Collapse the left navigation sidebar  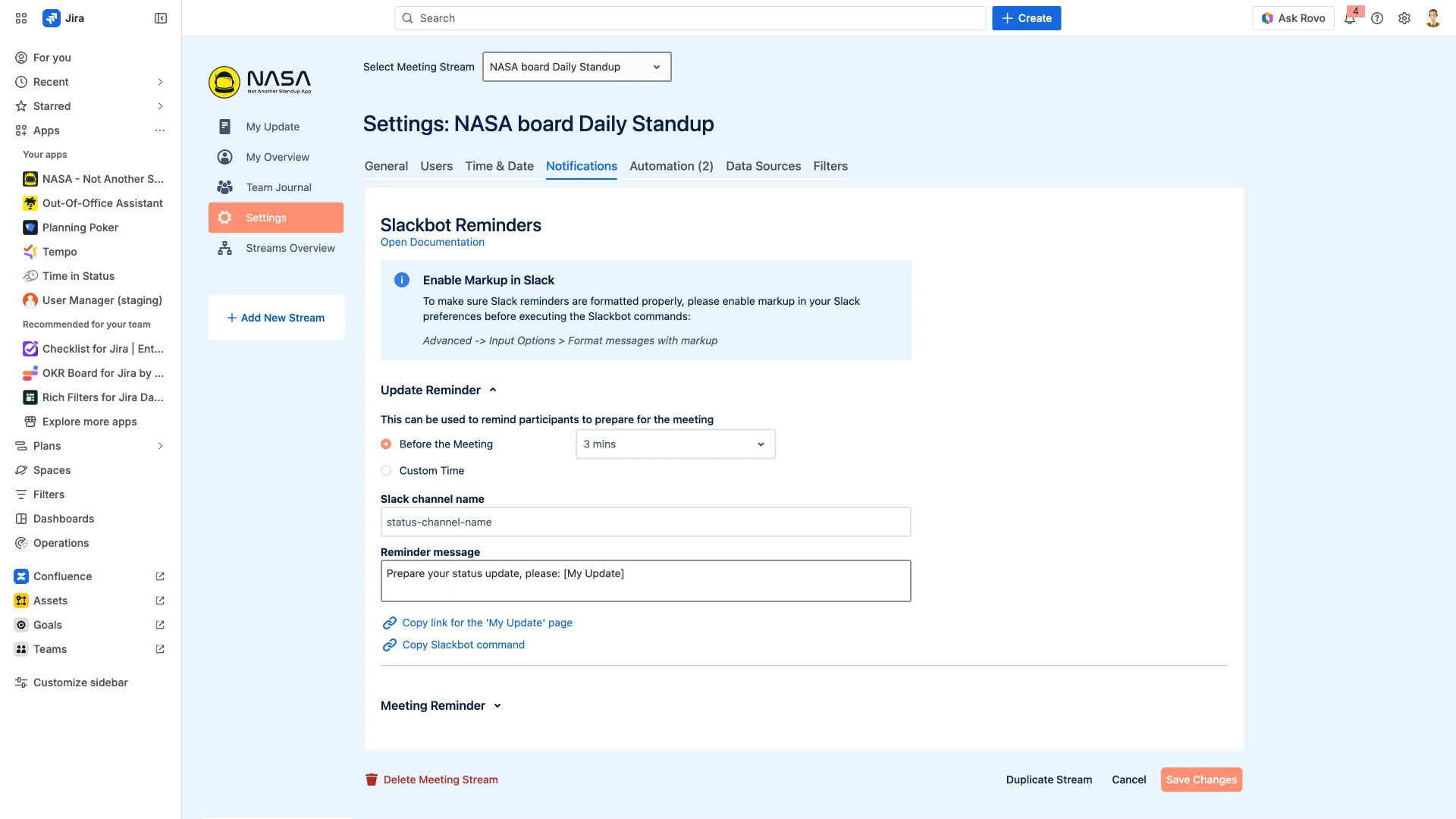[160, 17]
